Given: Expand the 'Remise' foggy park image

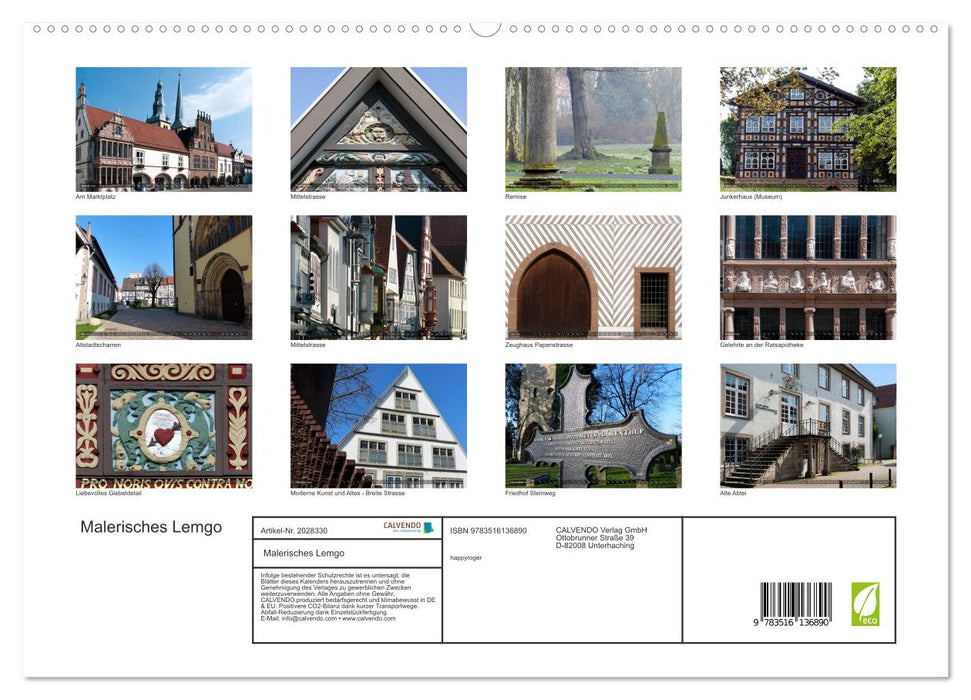Looking at the screenshot, I should tap(593, 127).
